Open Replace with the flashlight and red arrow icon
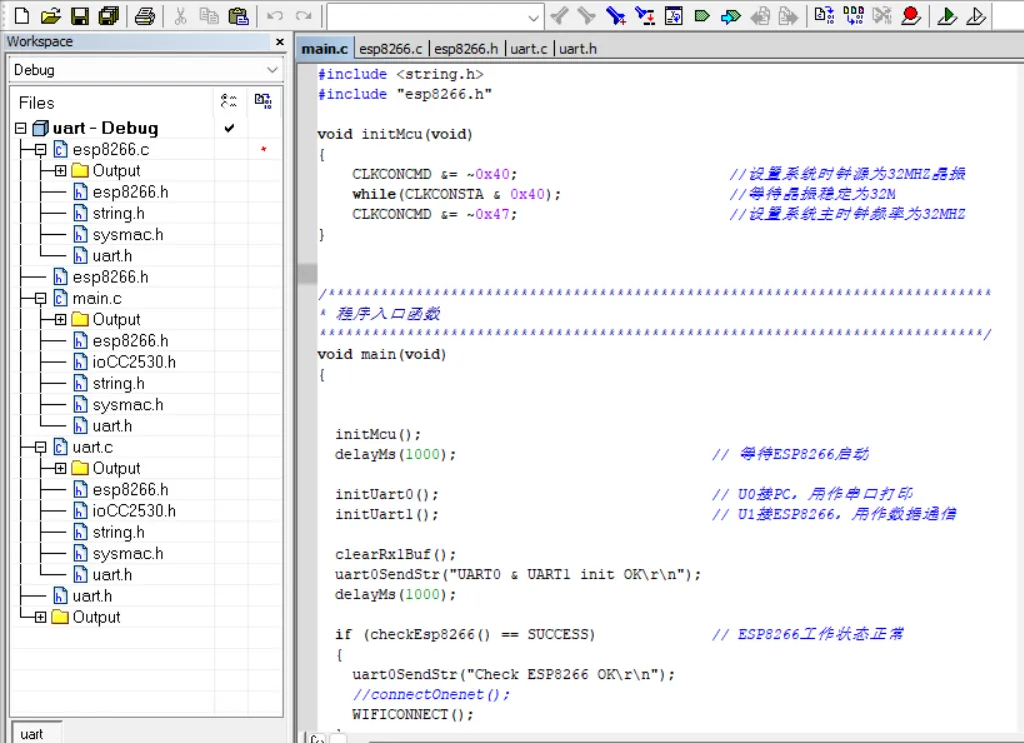 [x=645, y=16]
